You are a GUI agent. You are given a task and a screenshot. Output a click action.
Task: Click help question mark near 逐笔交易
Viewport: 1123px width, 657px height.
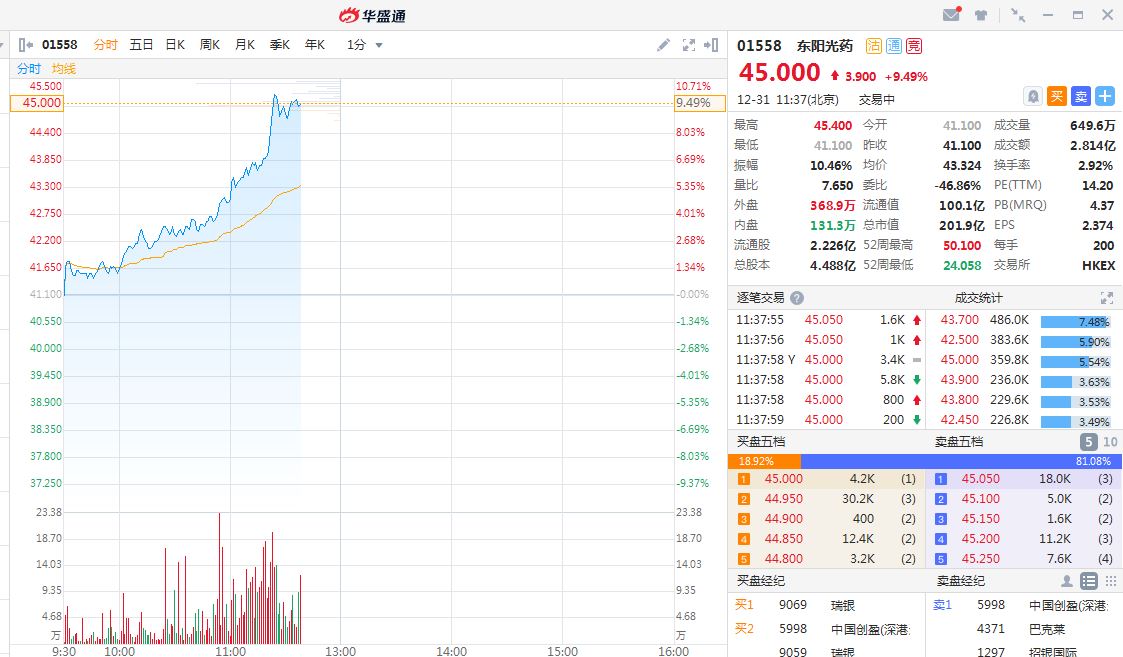pyautogui.click(x=797, y=298)
